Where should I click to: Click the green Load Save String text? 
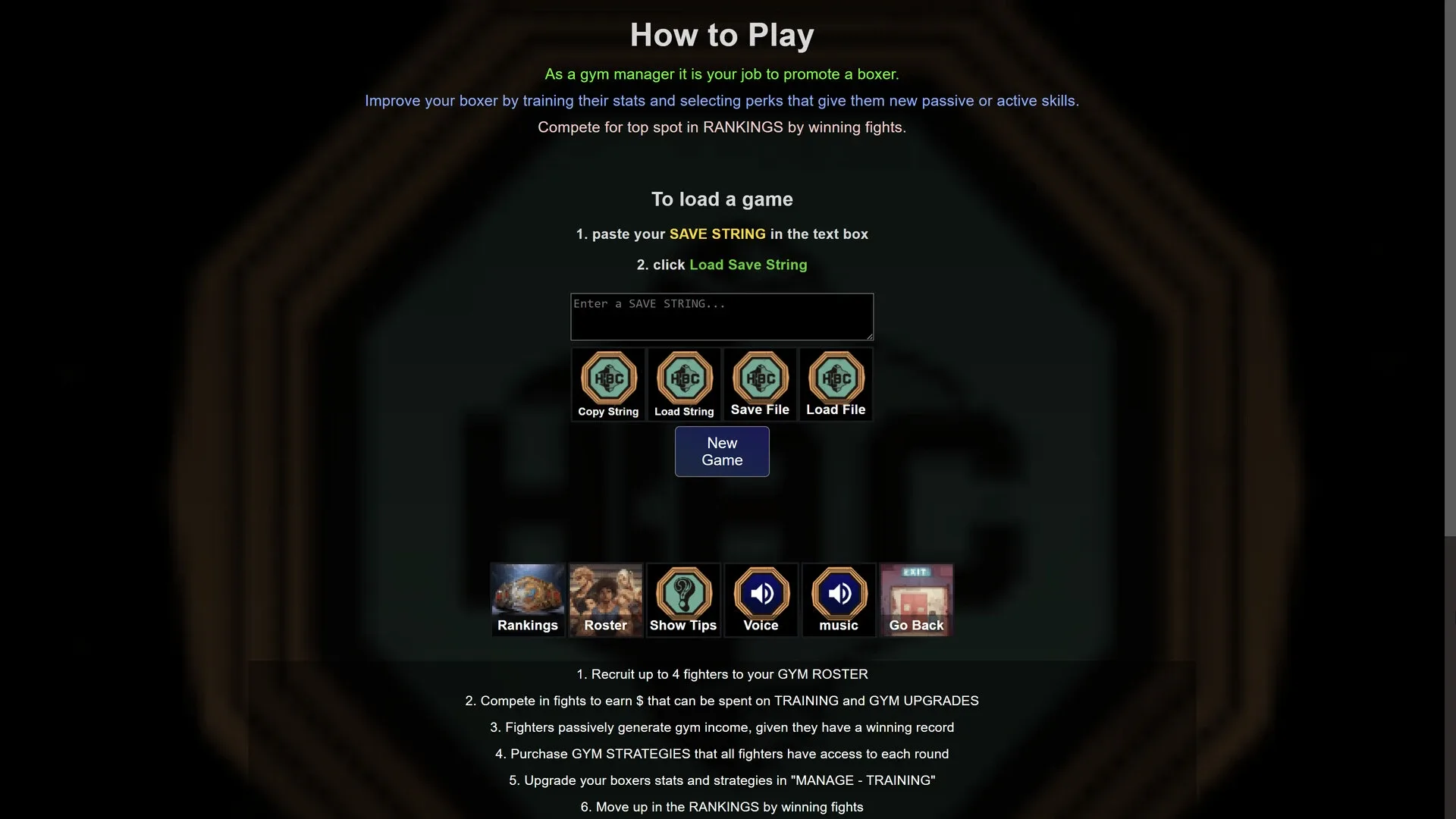(x=748, y=265)
